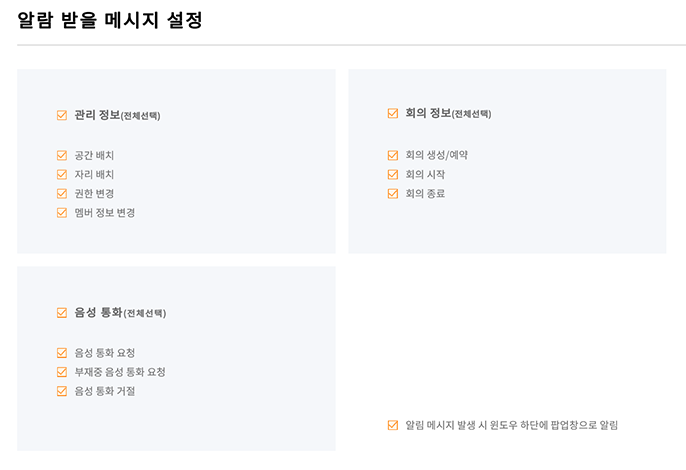Uncheck the 관리 정보 select-all checkbox

62,115
